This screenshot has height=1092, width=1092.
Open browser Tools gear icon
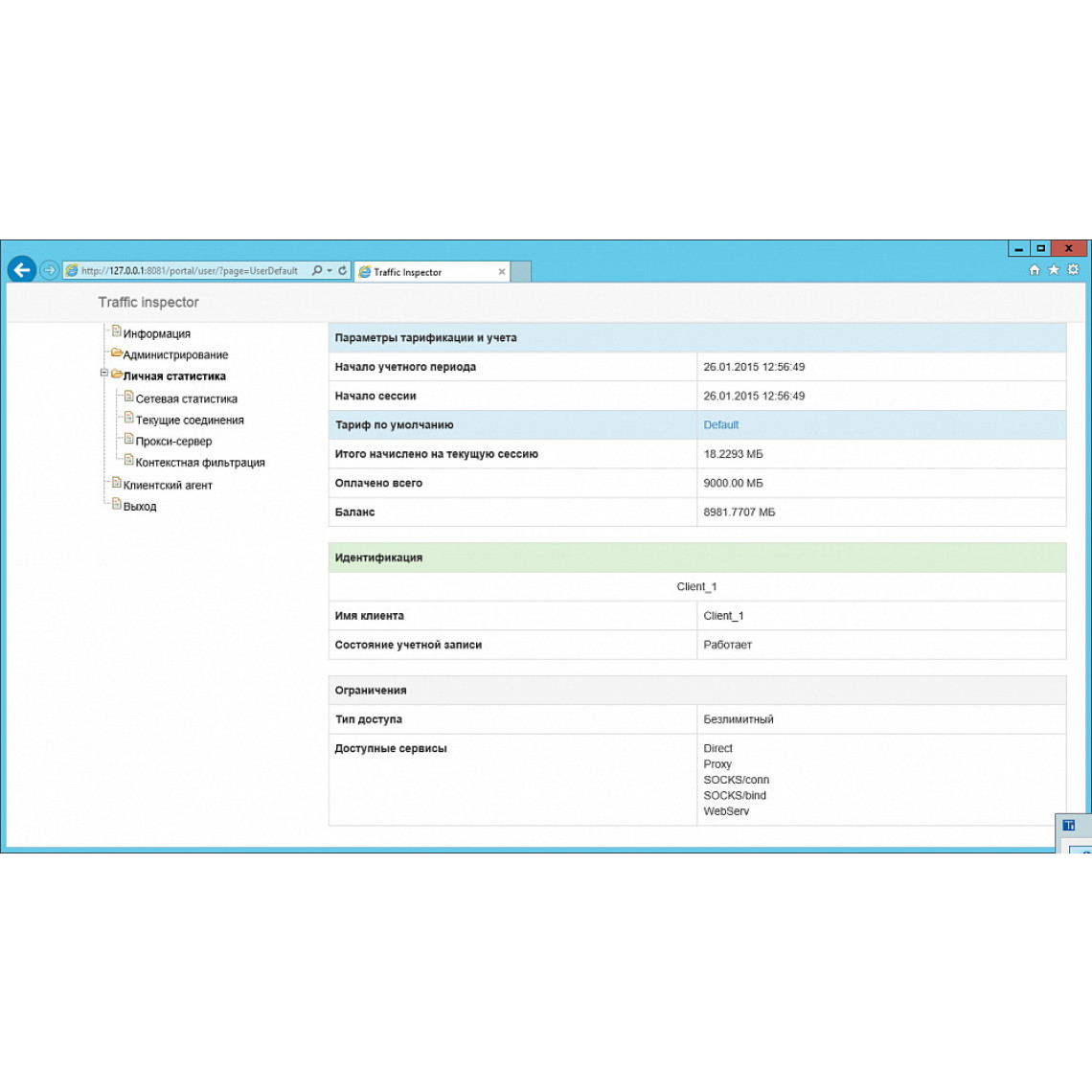1073,269
